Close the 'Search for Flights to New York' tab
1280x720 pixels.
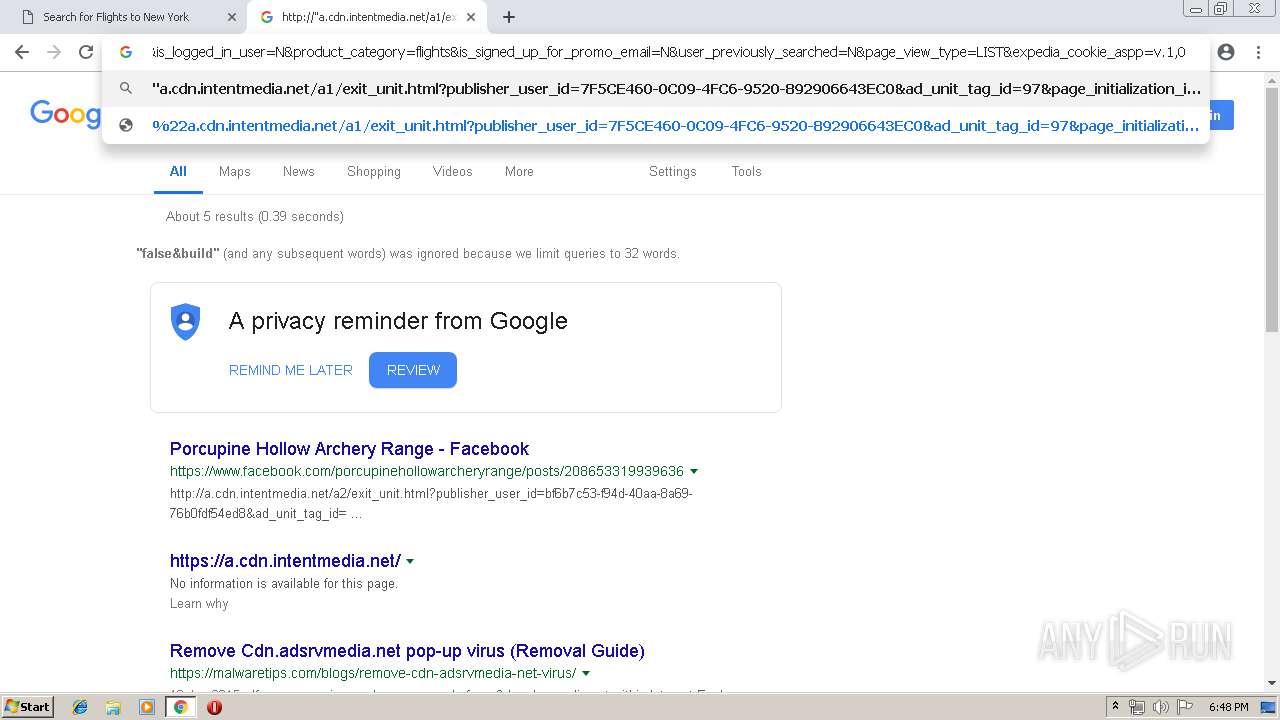tap(231, 17)
